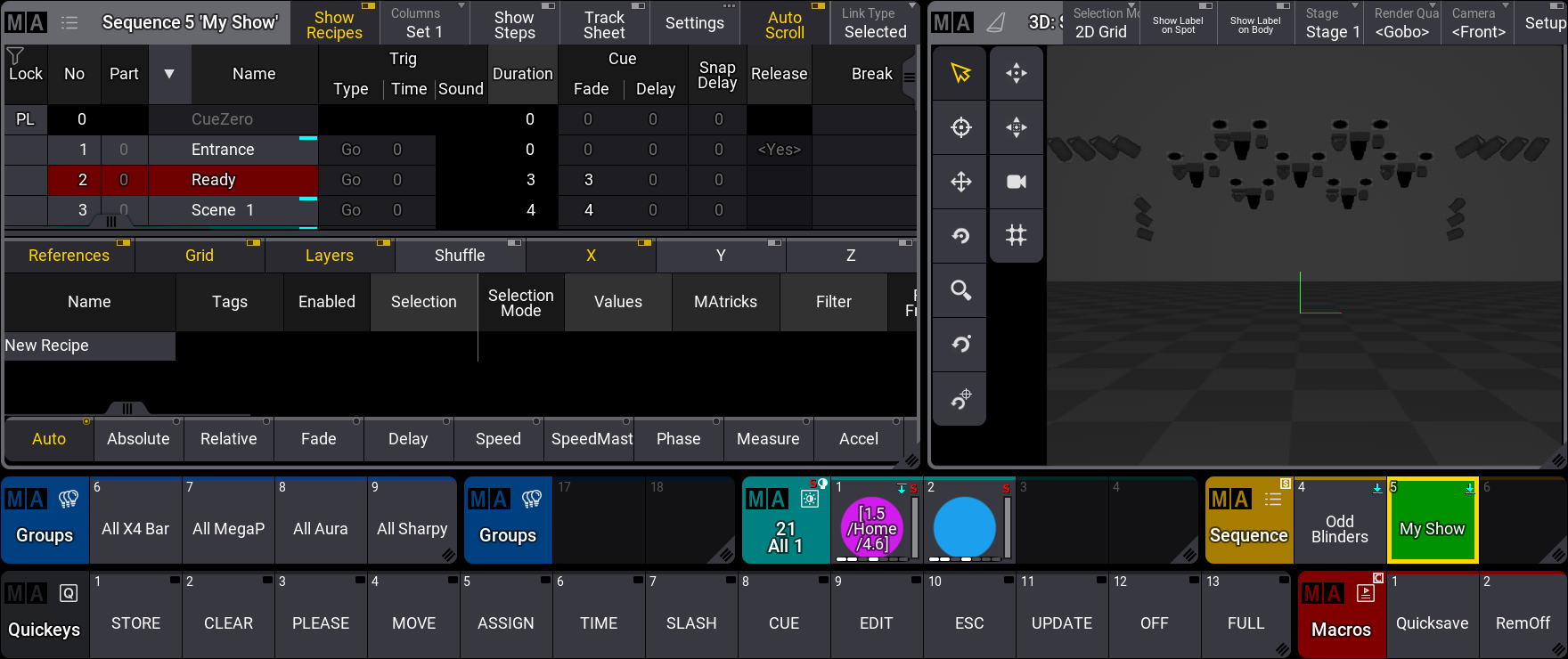The image size is (1568, 659).
Task: Select the blue circle color preset
Action: (964, 527)
